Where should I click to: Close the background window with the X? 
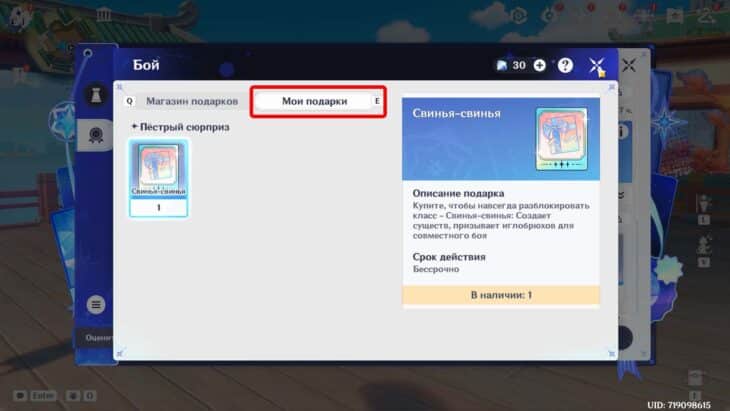629,65
